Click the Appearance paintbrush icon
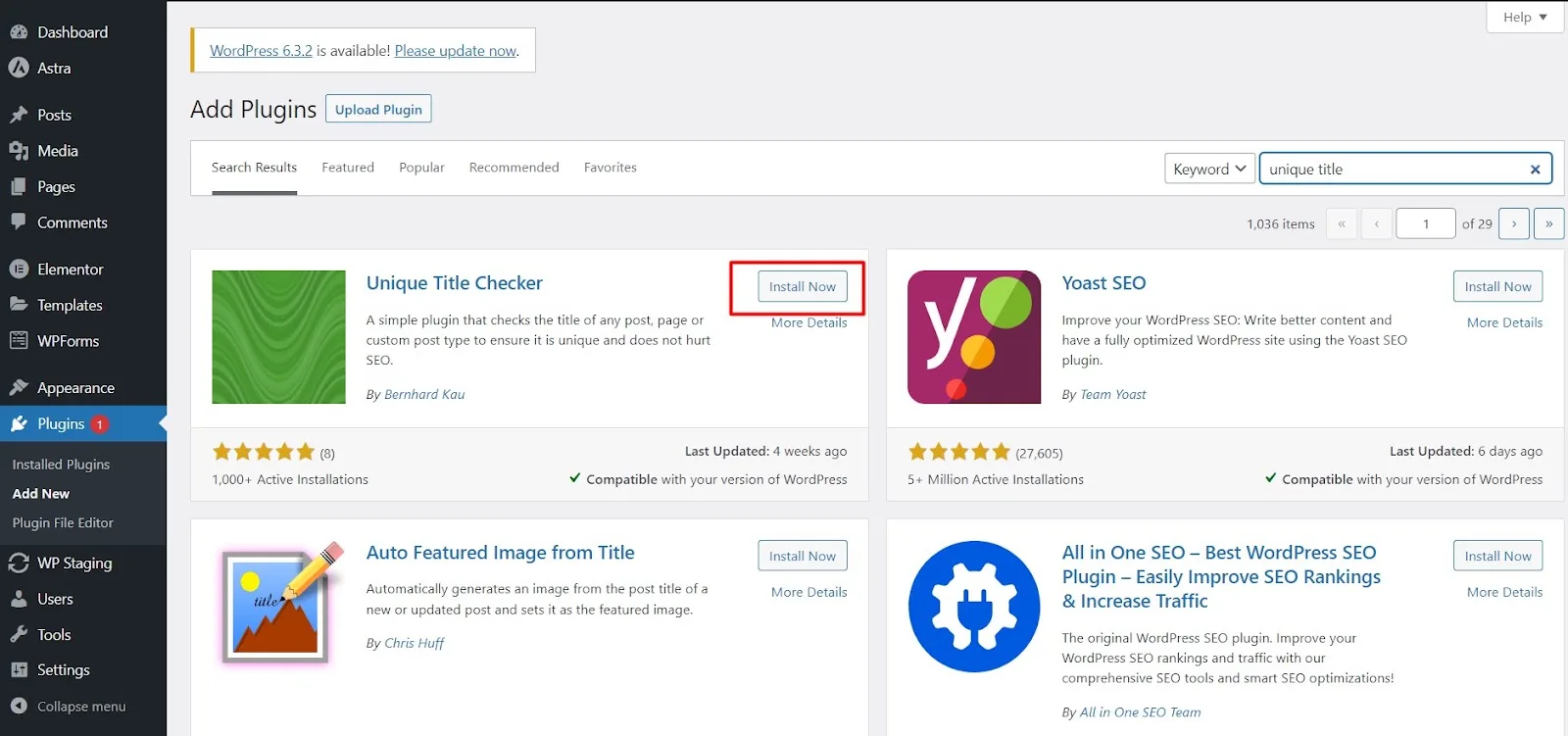The width and height of the screenshot is (1568, 736). 19,388
